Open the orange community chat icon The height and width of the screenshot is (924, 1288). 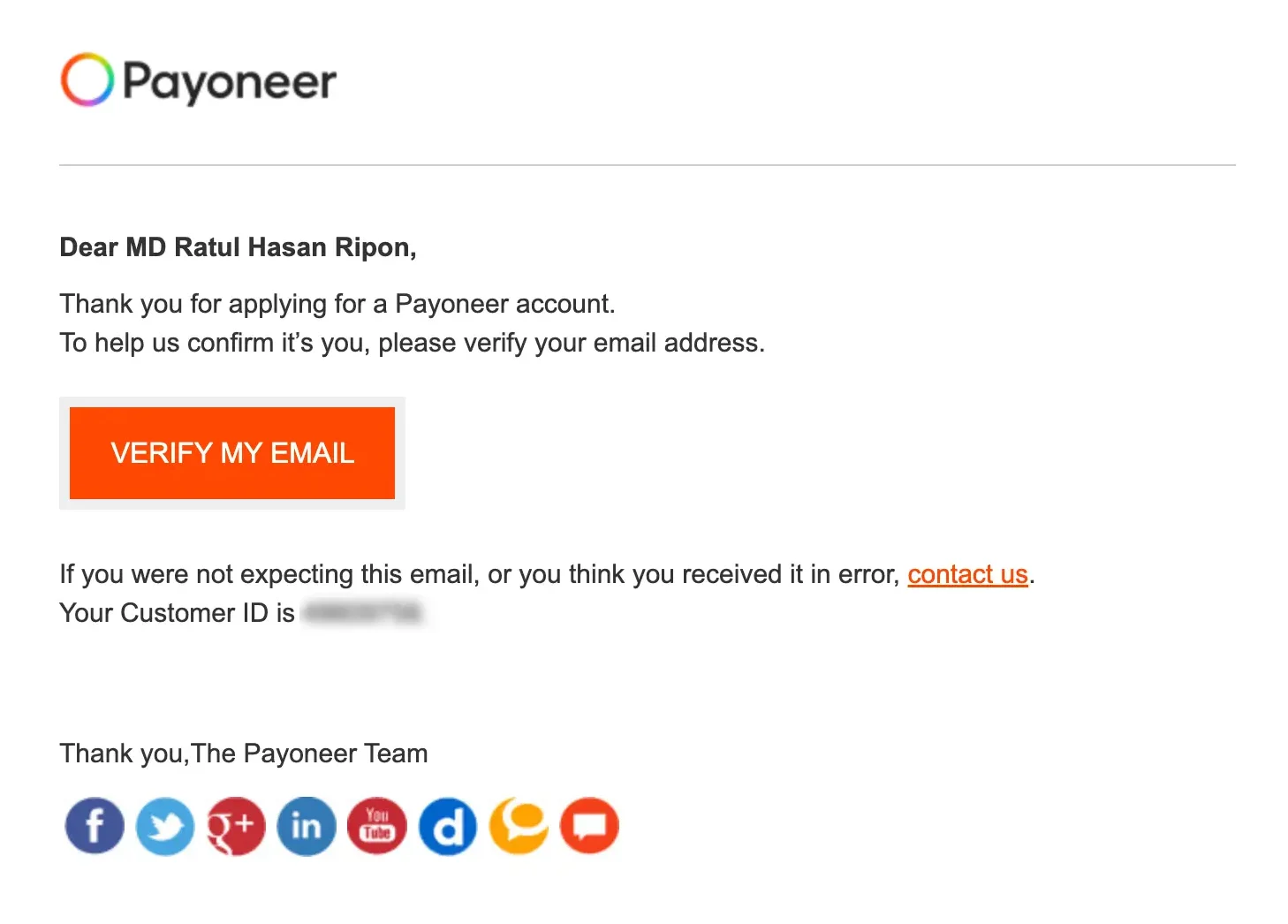(x=518, y=826)
